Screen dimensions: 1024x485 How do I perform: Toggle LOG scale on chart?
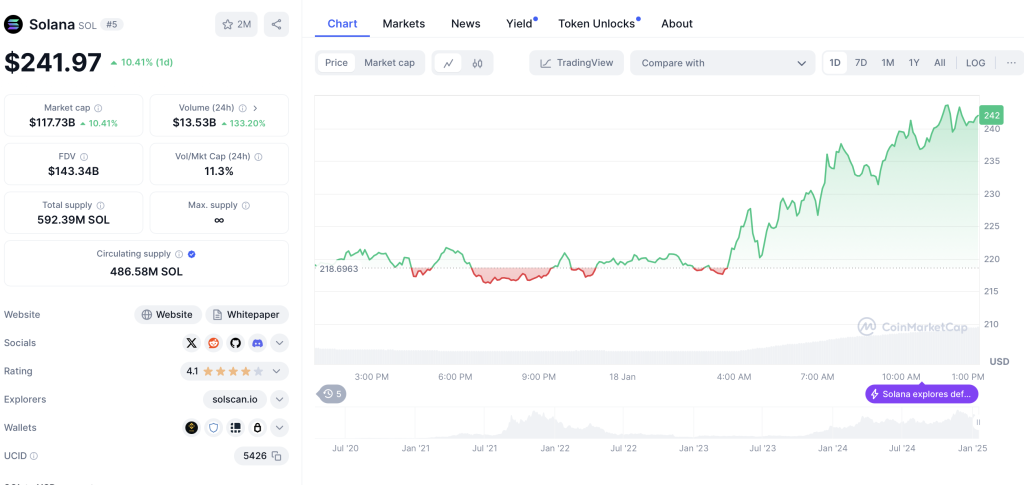coord(975,63)
